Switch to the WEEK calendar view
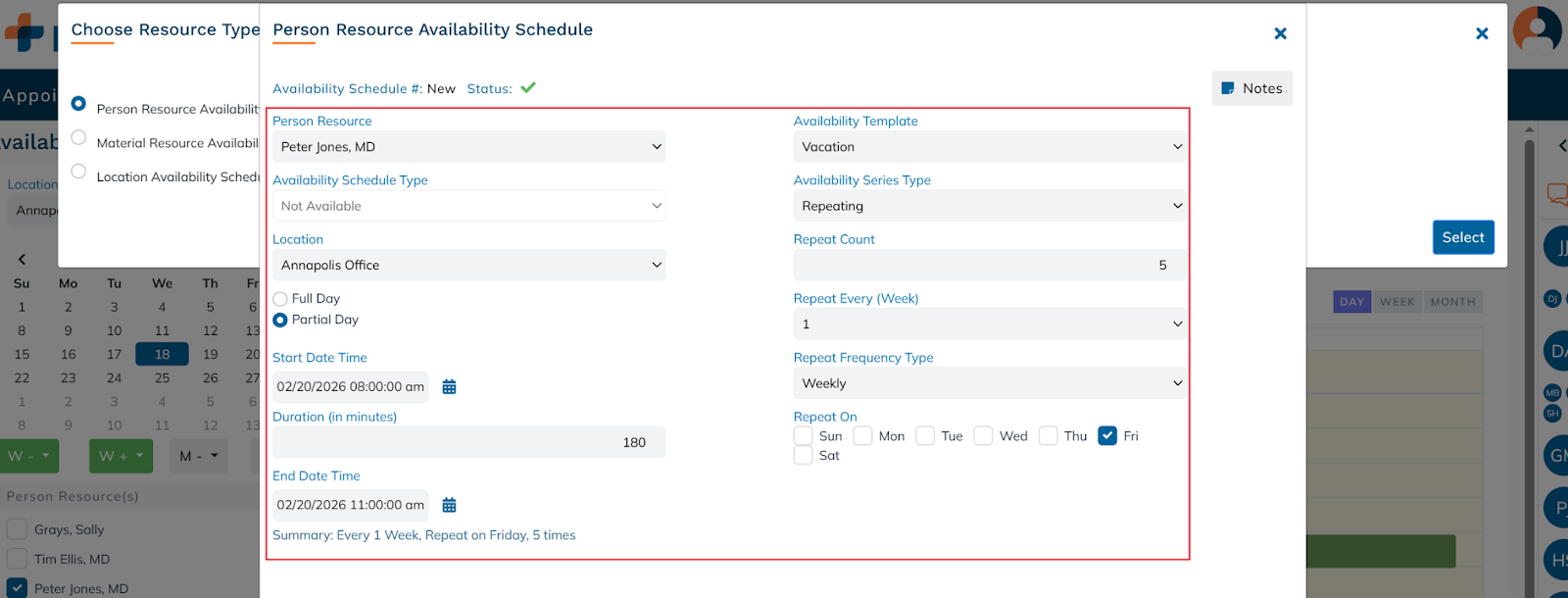Image resolution: width=1568 pixels, height=598 pixels. [x=1396, y=302]
